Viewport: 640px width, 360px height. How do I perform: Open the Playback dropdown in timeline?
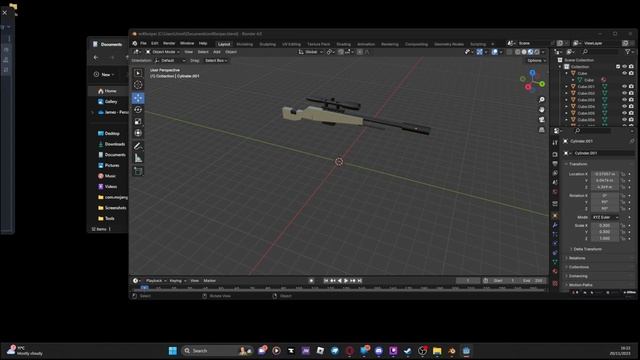(156, 280)
